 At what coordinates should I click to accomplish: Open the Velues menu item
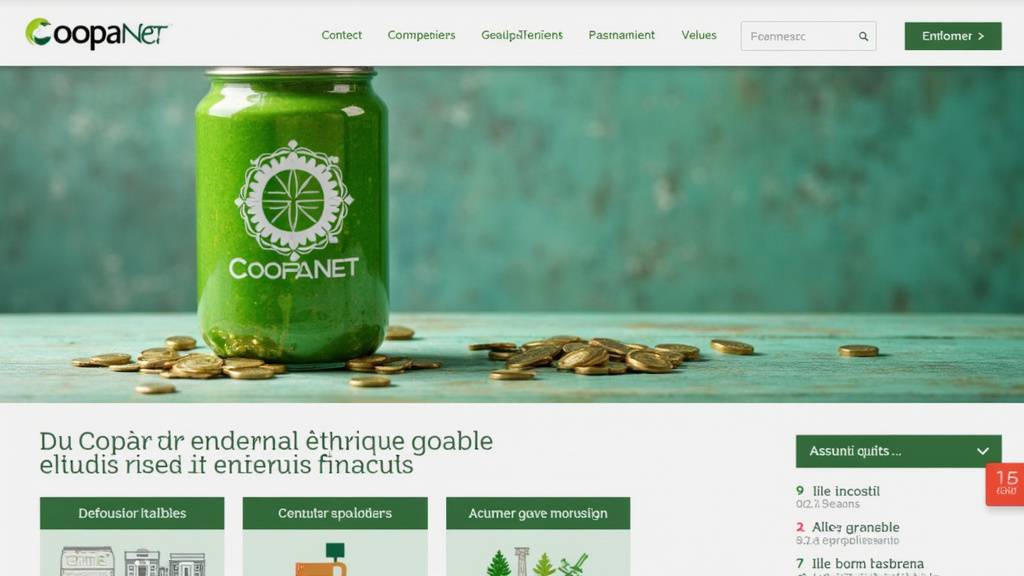click(699, 35)
